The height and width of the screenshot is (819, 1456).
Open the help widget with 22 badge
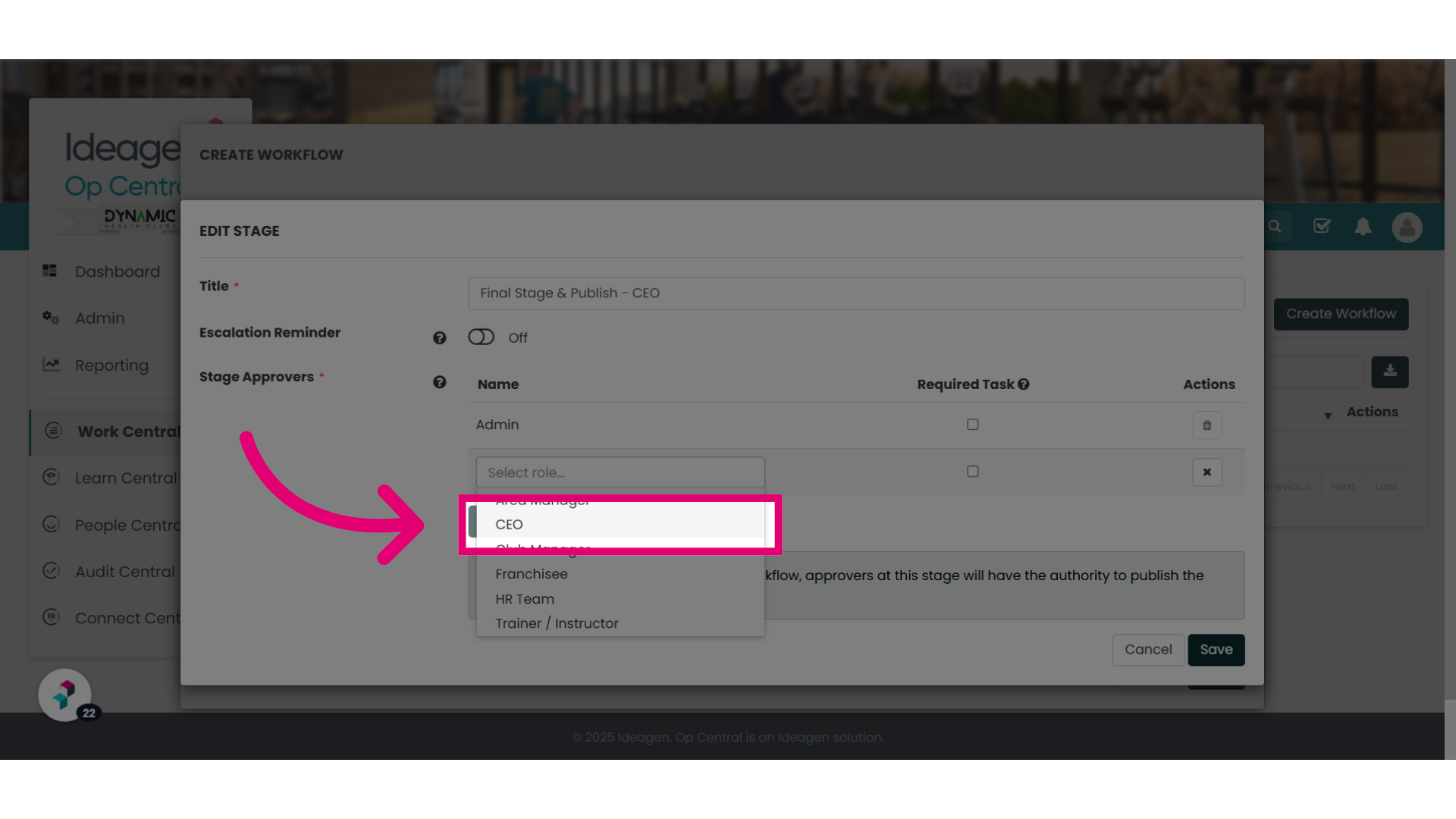[x=65, y=695]
